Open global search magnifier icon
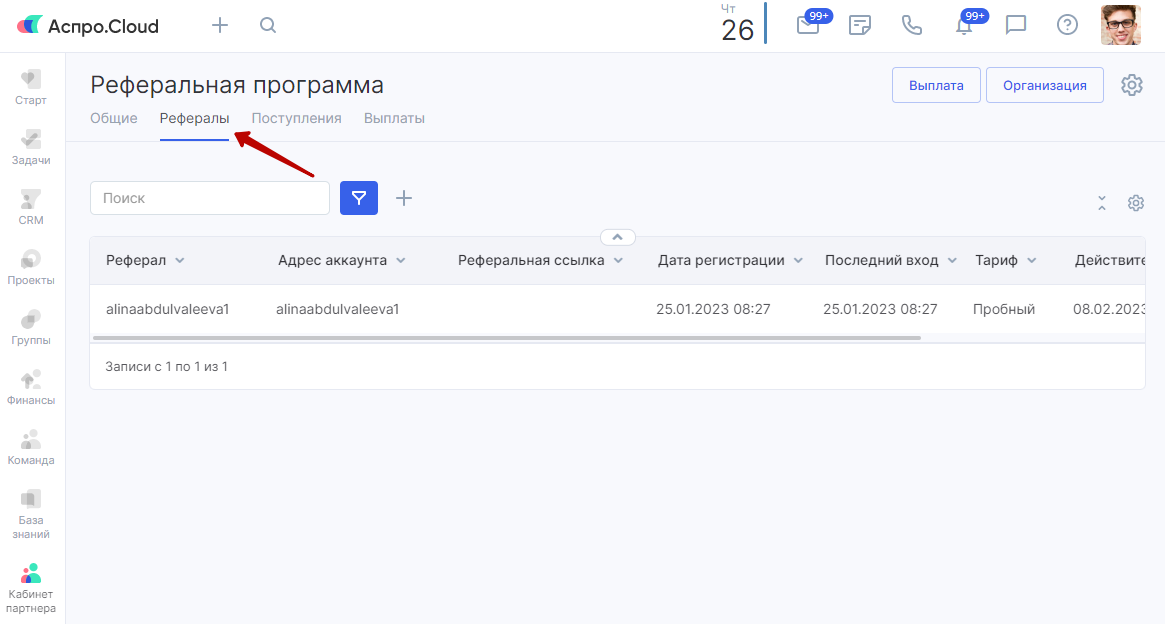Image resolution: width=1165 pixels, height=624 pixels. tap(268, 25)
